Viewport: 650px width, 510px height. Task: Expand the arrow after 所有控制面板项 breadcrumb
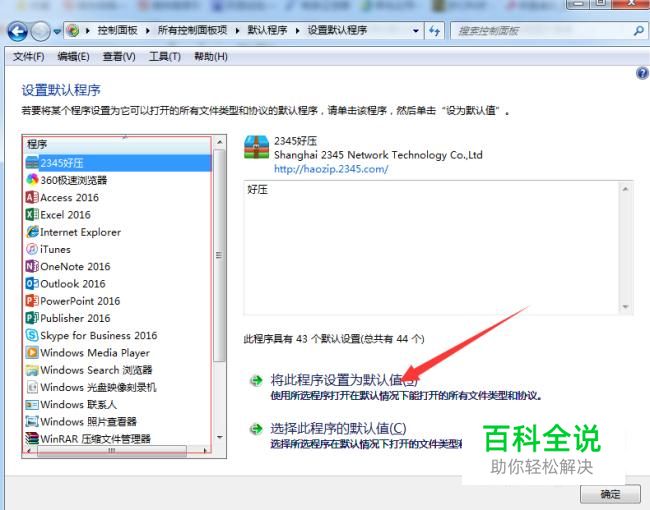[238, 31]
